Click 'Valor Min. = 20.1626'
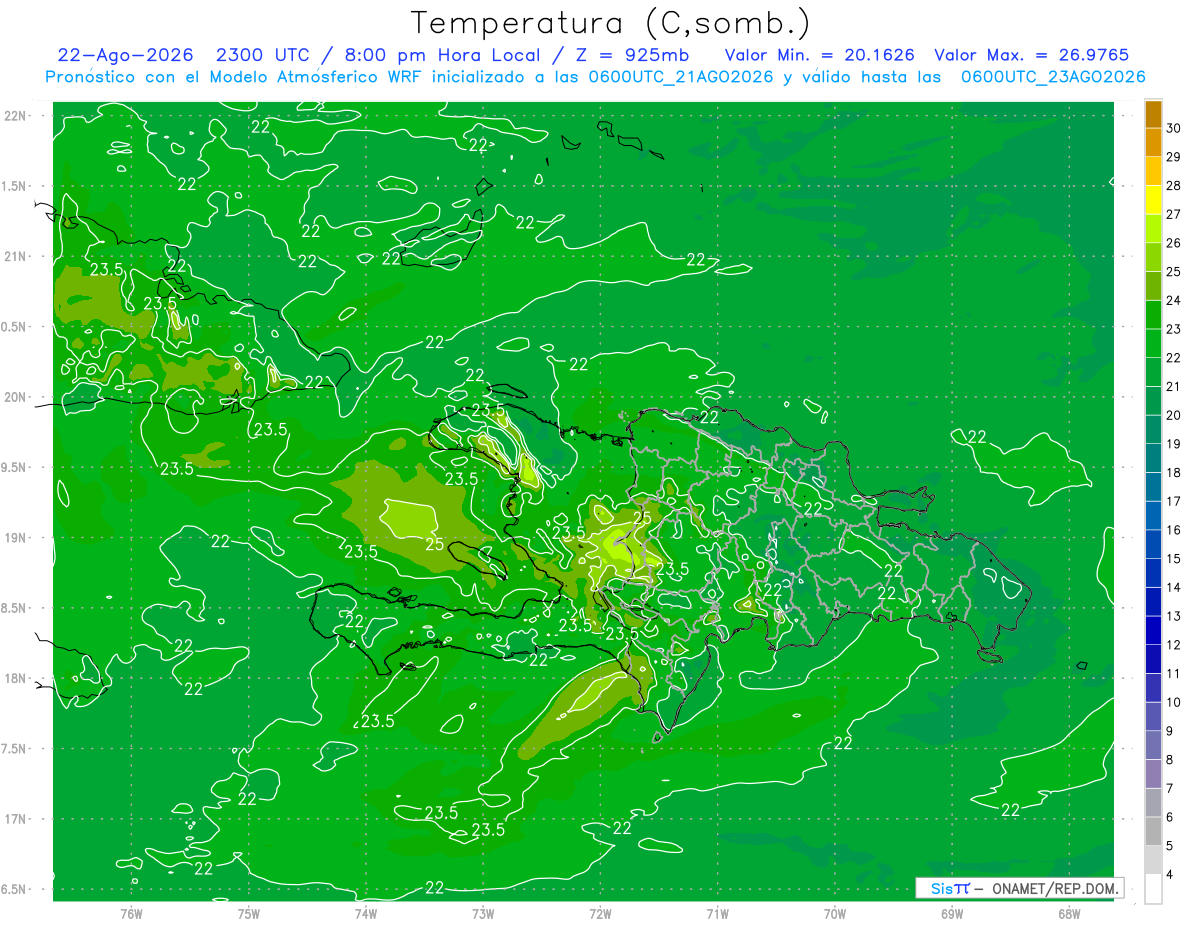 pos(819,55)
